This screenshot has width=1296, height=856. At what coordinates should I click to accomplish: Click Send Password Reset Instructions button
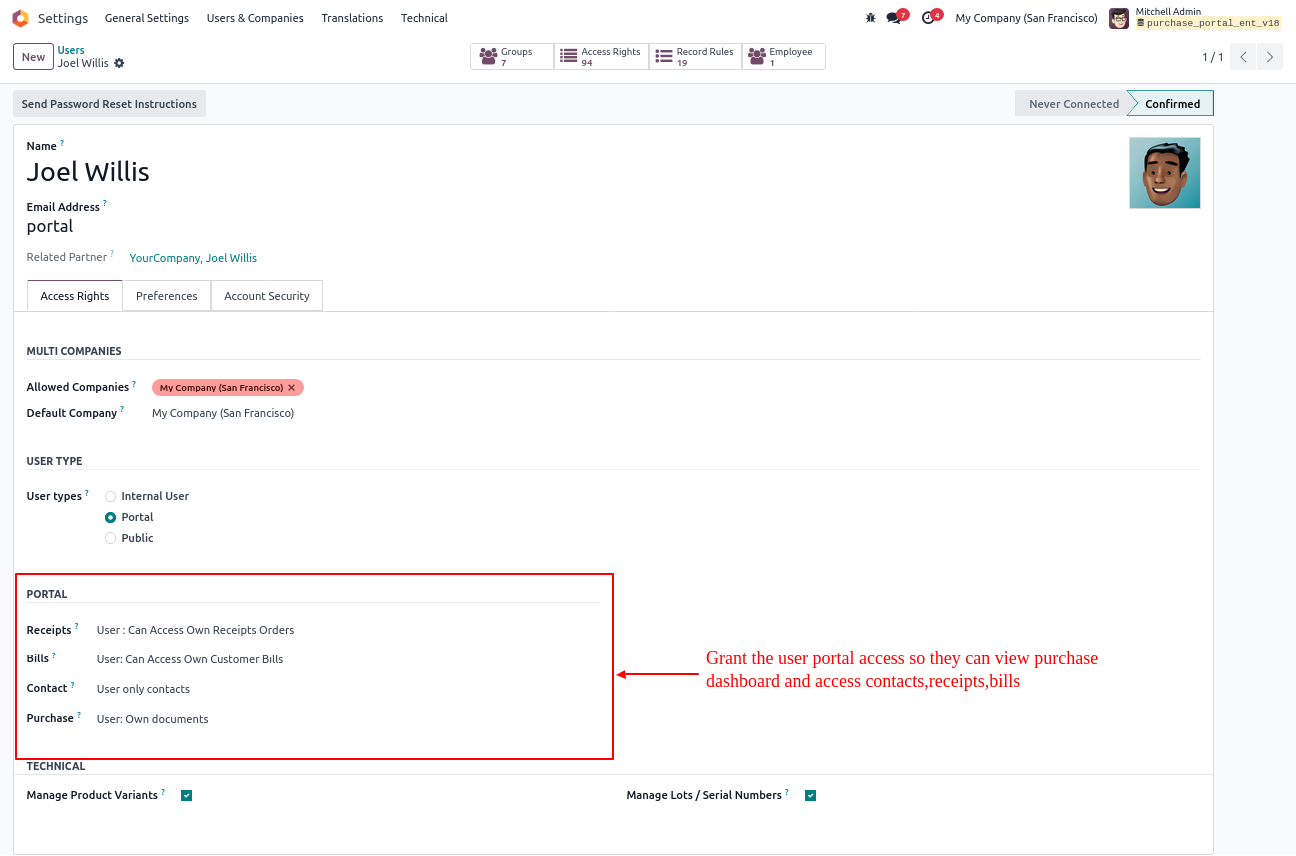pyautogui.click(x=109, y=104)
